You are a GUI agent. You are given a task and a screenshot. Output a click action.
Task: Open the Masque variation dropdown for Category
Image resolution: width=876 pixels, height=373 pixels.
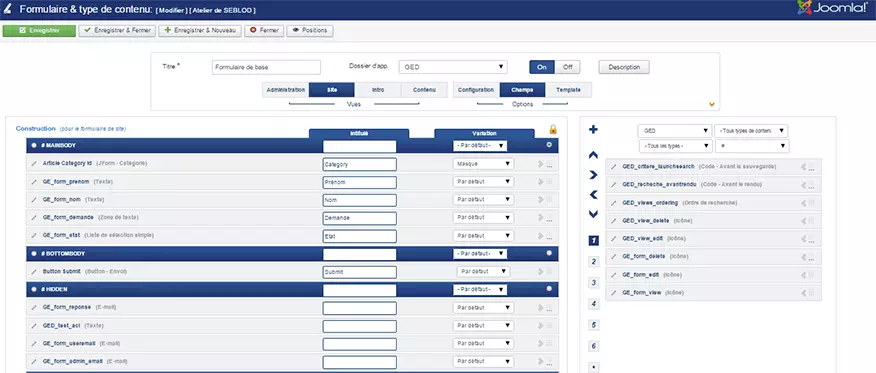tap(483, 164)
